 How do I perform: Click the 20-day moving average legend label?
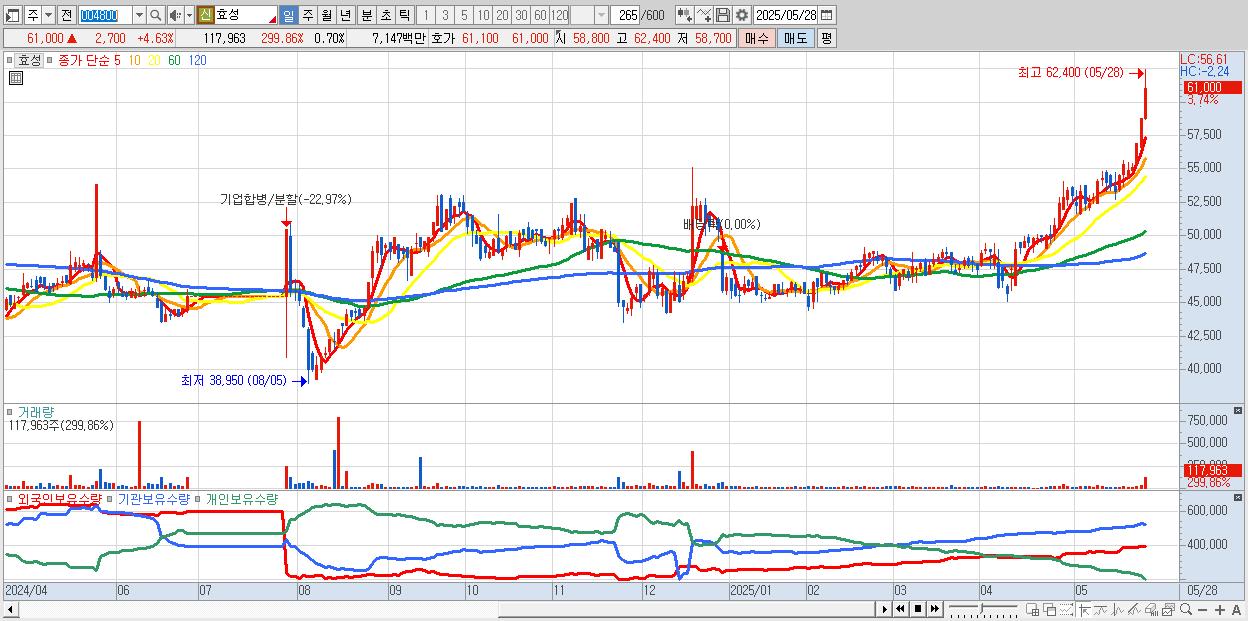tap(154, 60)
